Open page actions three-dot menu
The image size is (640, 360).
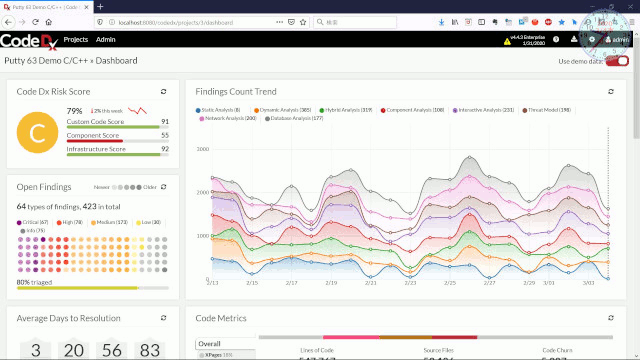[279, 22]
